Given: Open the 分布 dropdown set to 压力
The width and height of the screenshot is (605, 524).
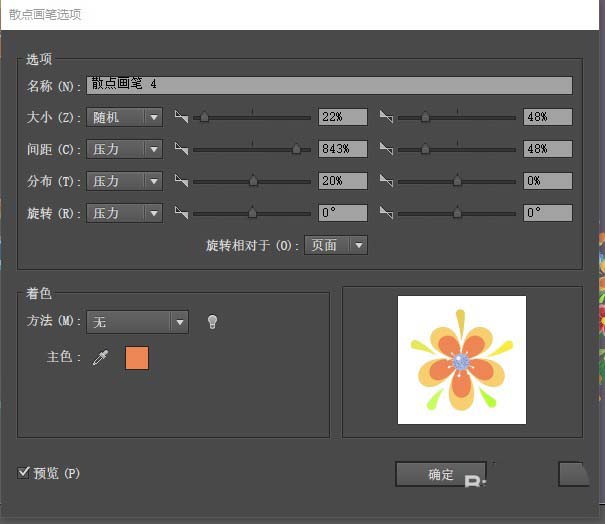Looking at the screenshot, I should [124, 181].
